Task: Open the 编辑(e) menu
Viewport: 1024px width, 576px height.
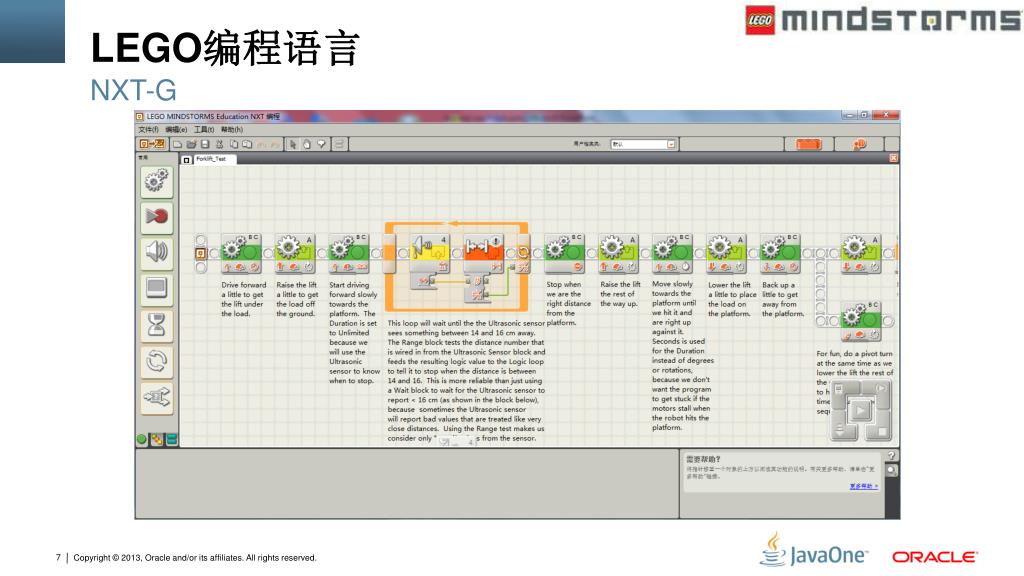Action: [176, 130]
